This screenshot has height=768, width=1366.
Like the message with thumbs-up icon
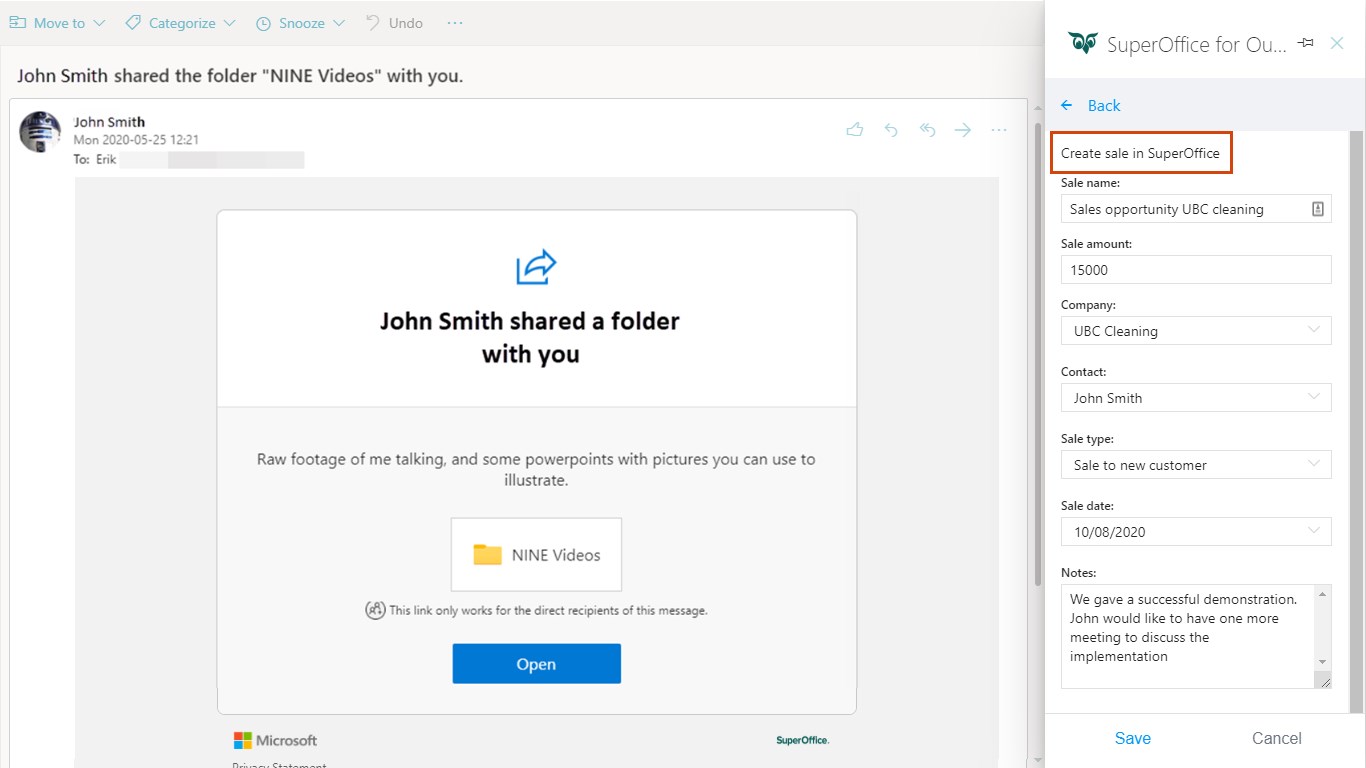tap(855, 130)
